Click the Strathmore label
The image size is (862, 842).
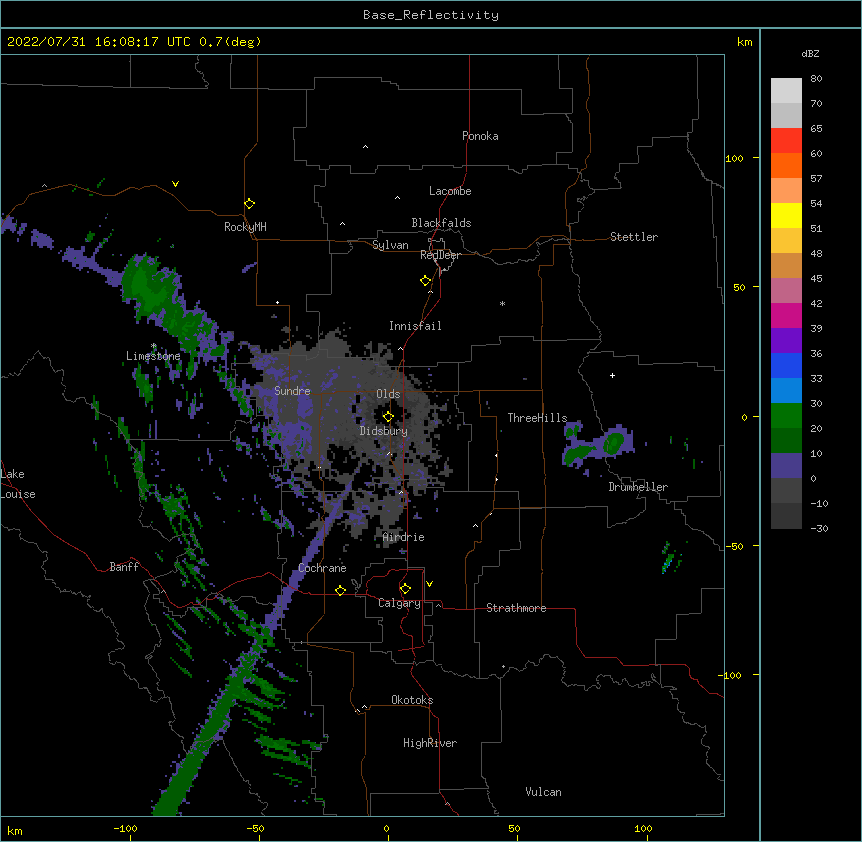coord(516,608)
